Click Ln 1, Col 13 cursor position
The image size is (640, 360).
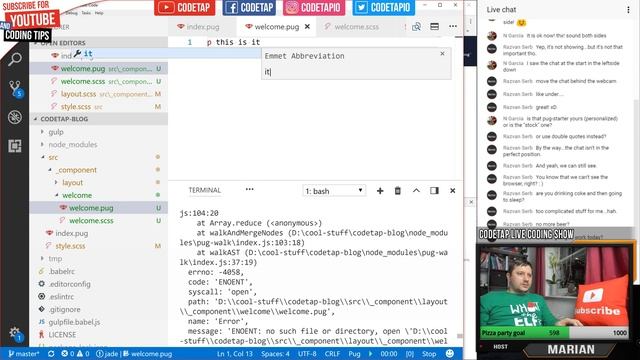[x=235, y=354]
